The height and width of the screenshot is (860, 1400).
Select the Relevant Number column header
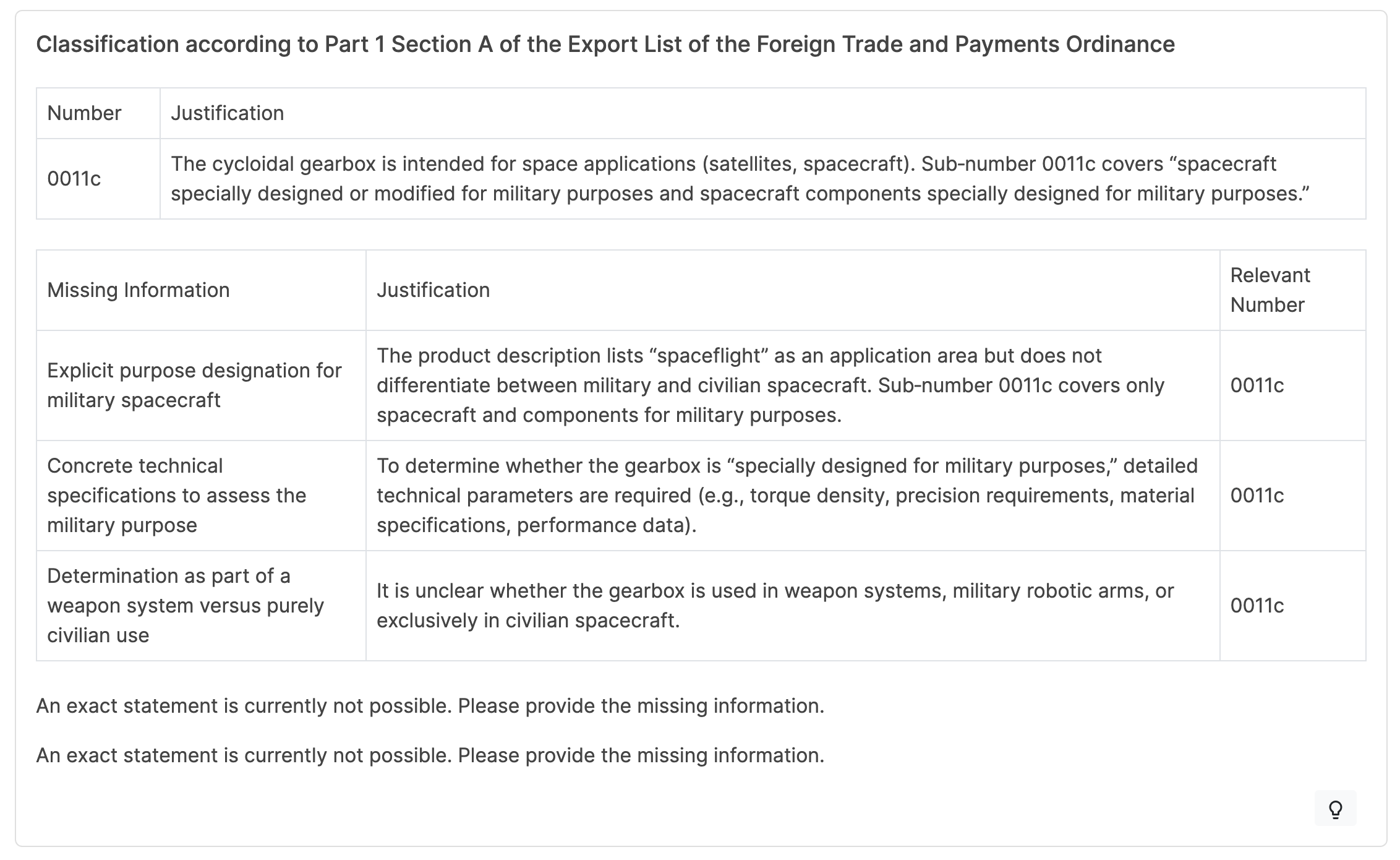pyautogui.click(x=1270, y=290)
